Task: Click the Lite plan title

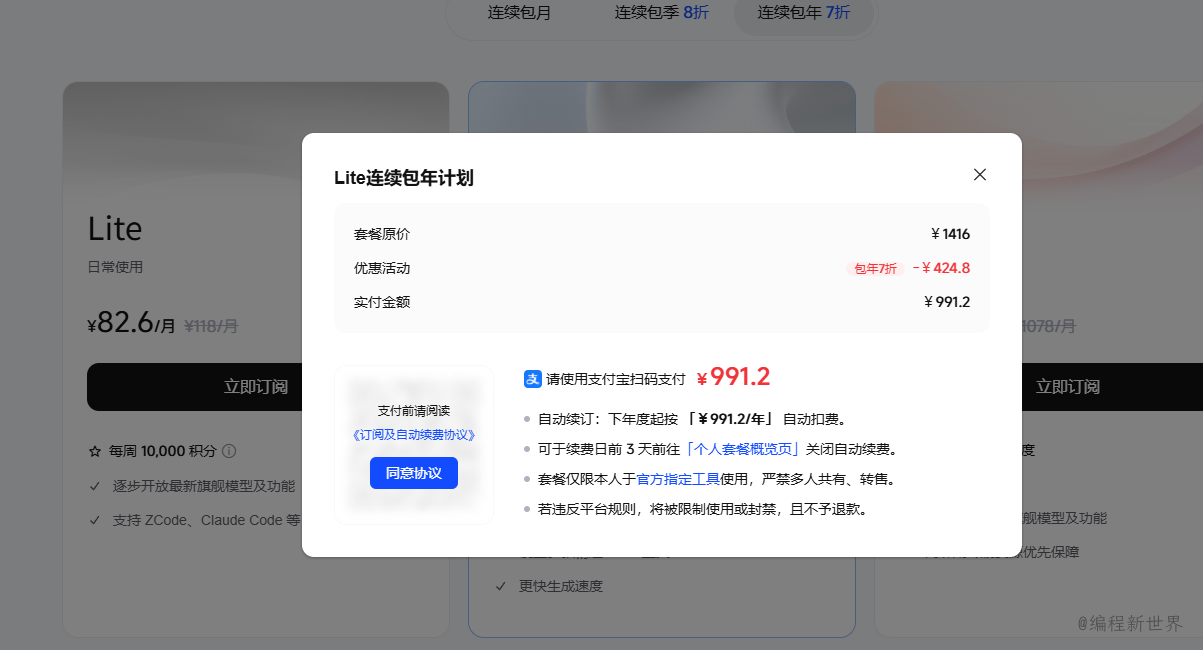Action: point(115,229)
